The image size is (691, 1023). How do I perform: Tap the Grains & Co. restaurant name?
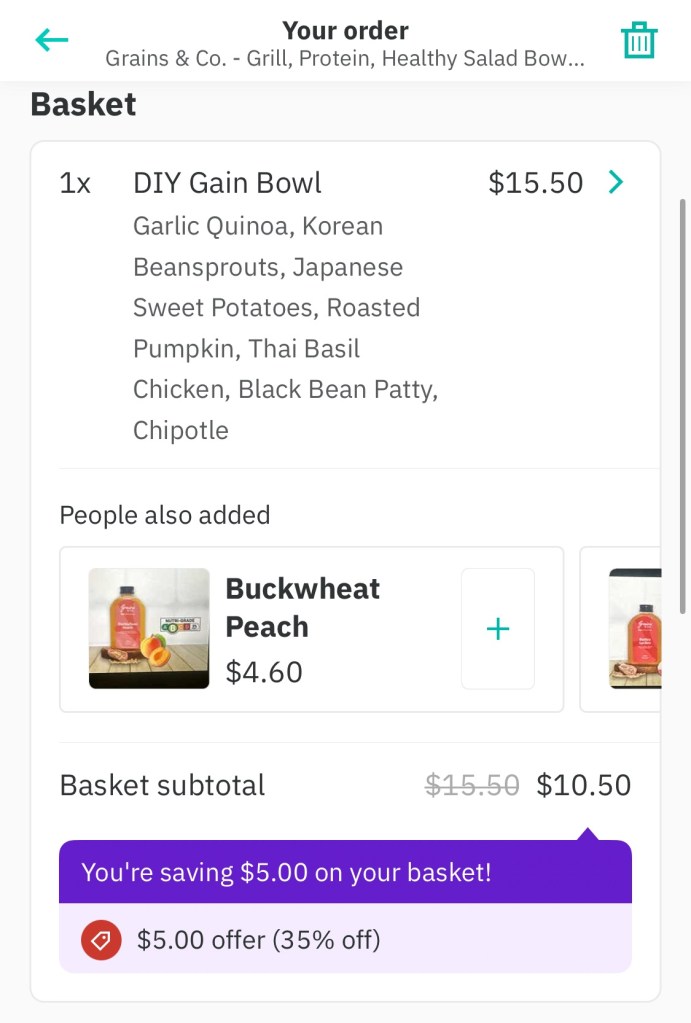(345, 58)
